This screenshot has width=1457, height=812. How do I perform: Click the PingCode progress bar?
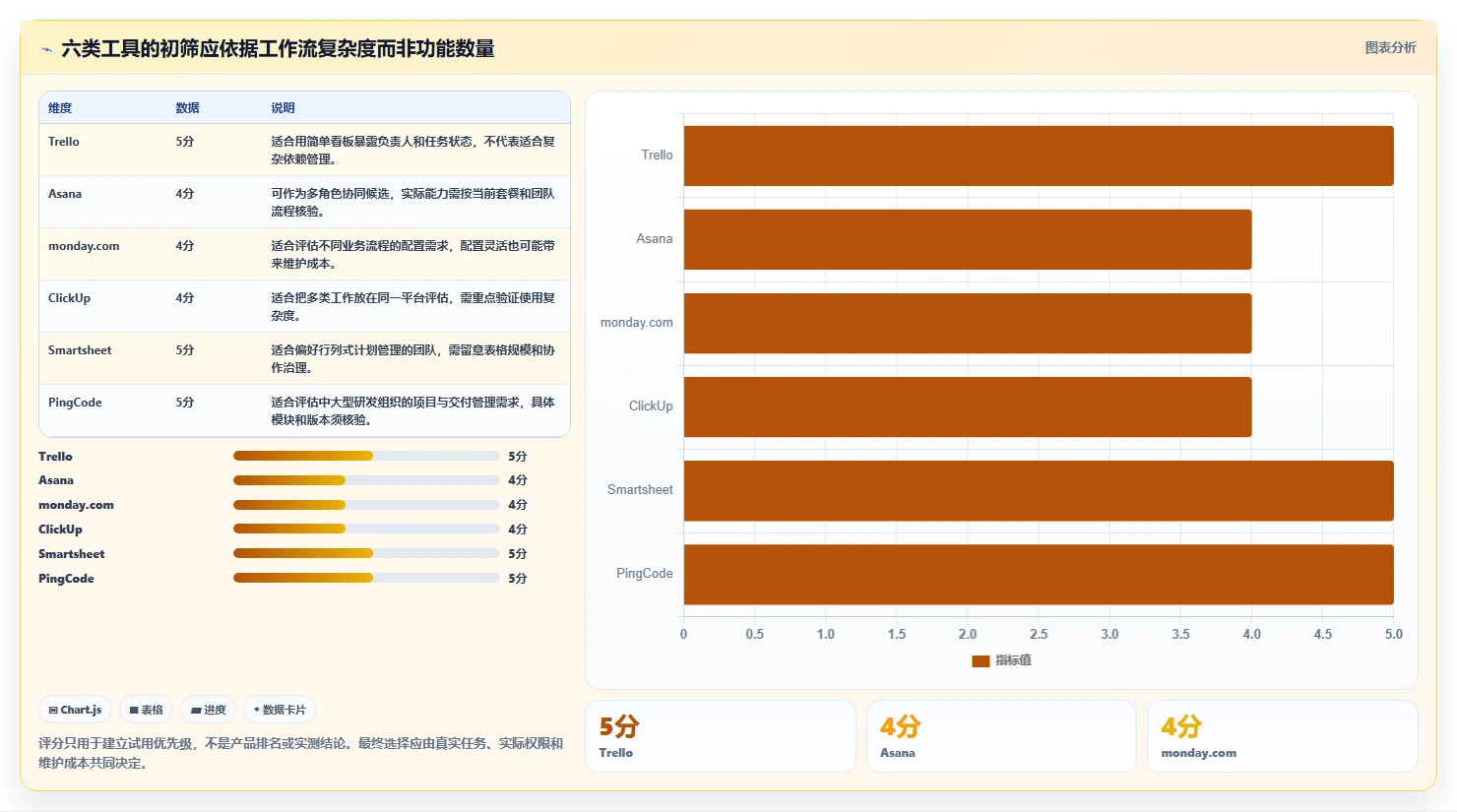366,578
